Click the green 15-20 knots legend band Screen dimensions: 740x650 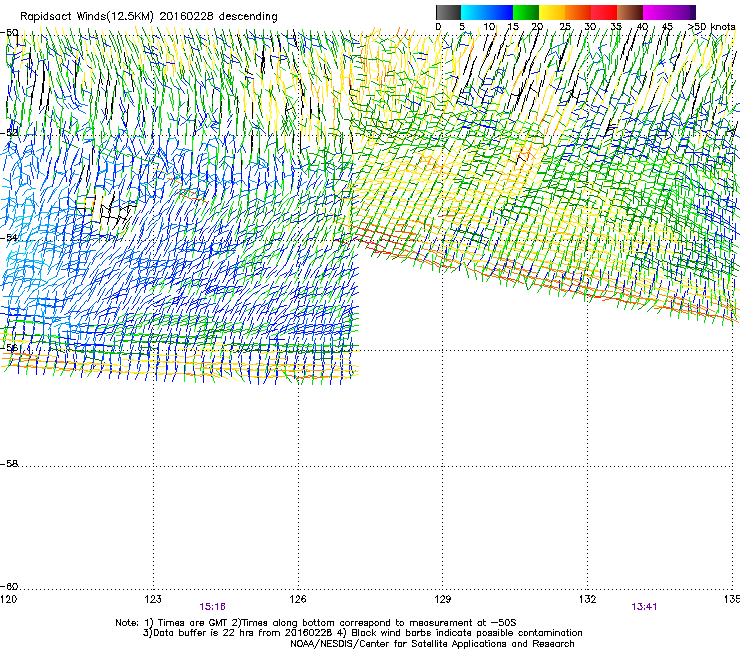[x=526, y=12]
